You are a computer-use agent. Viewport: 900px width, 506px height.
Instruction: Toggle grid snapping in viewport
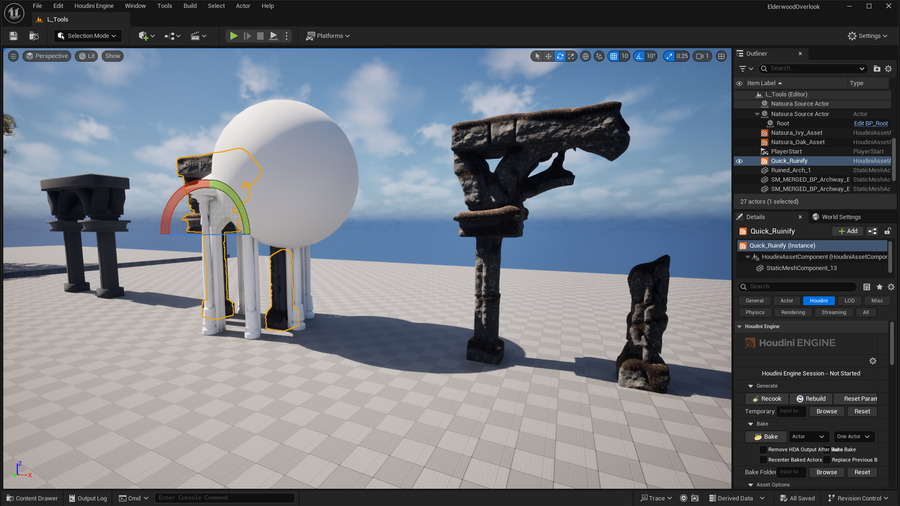coord(613,56)
